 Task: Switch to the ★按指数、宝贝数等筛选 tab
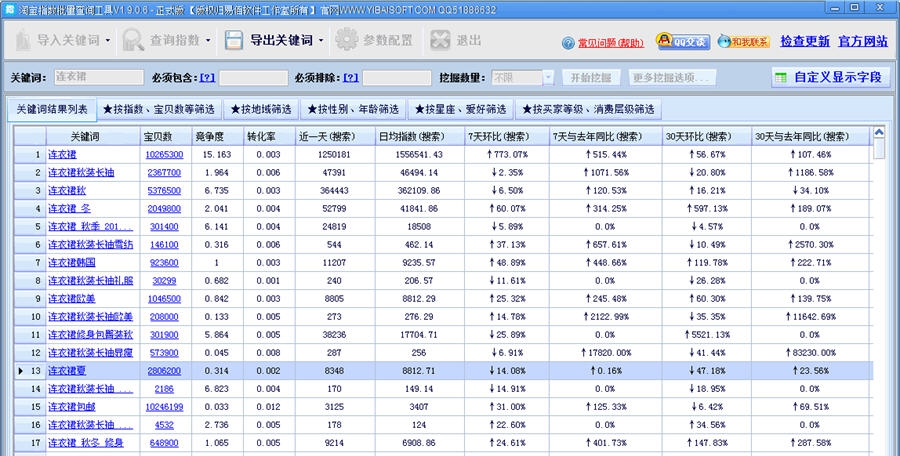158,109
